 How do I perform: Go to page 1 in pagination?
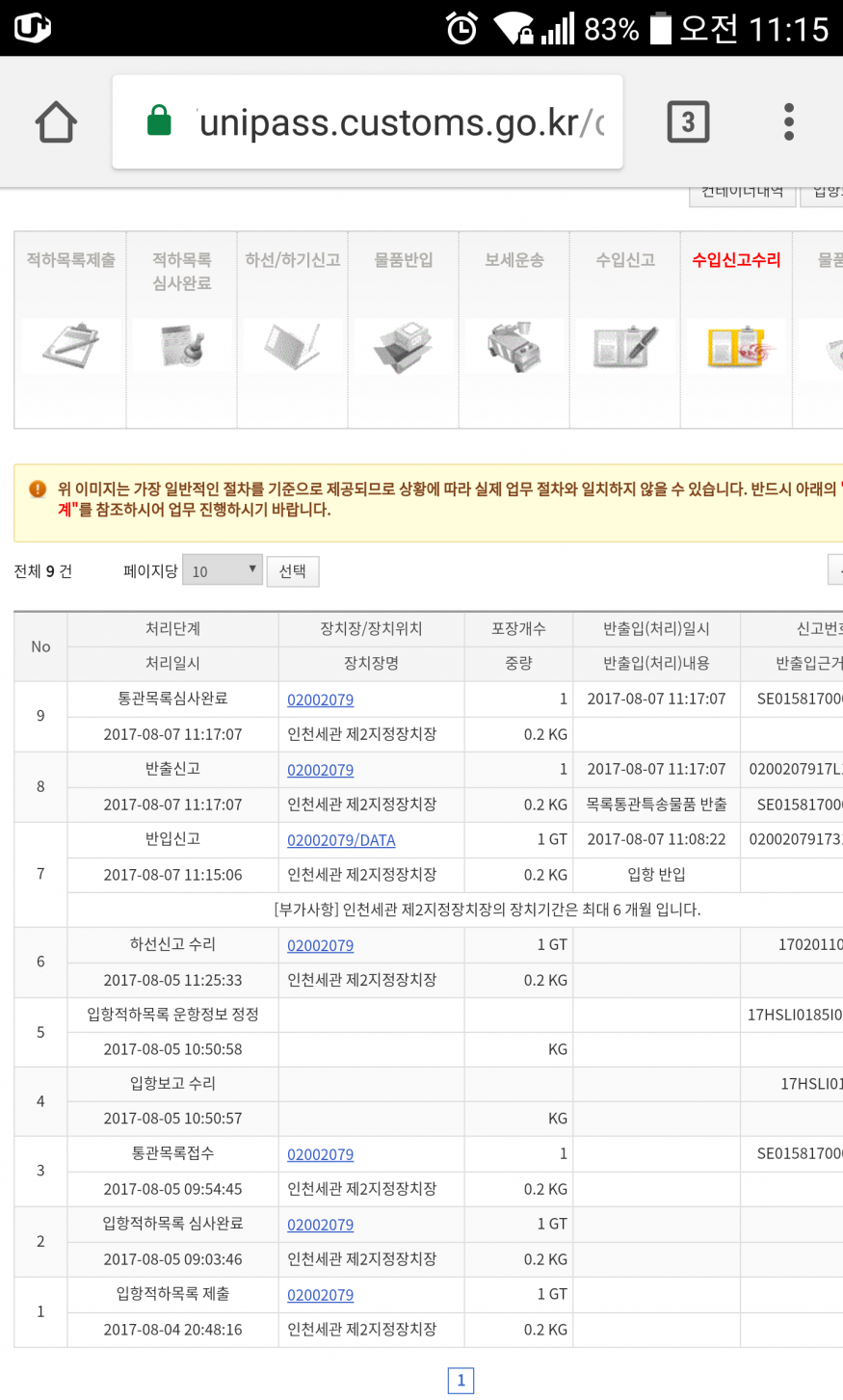tap(461, 1380)
